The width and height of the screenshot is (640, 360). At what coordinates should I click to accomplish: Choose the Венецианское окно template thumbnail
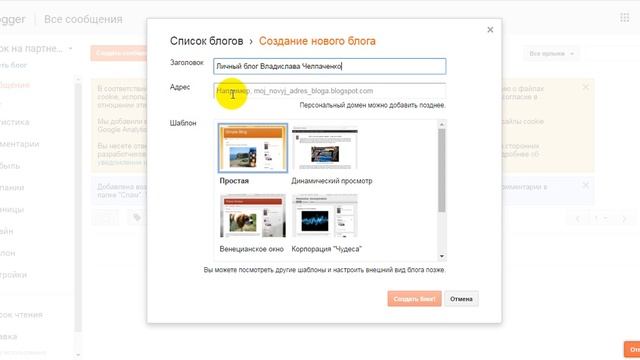point(253,216)
